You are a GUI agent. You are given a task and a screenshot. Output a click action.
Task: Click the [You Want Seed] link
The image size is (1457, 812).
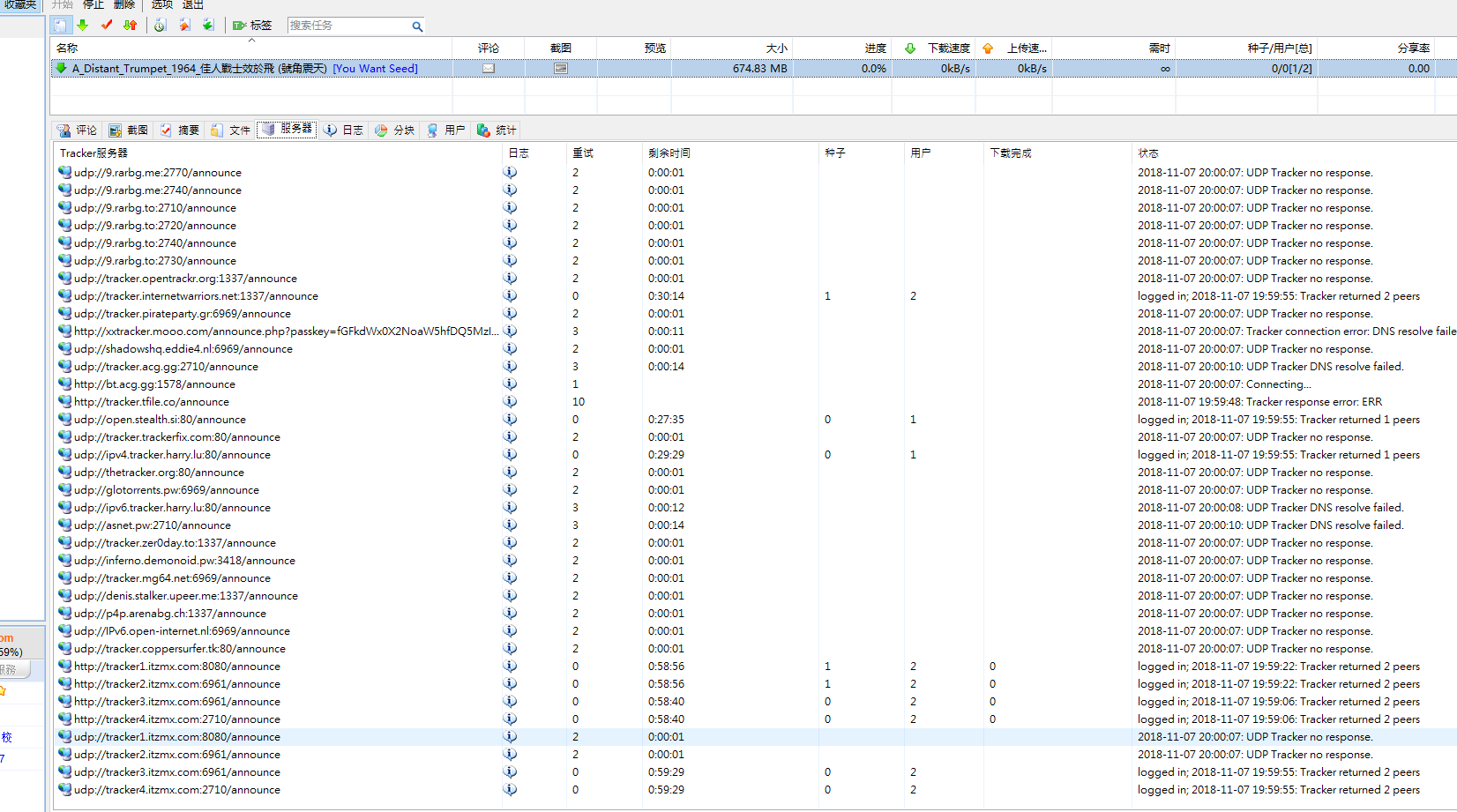coord(375,69)
